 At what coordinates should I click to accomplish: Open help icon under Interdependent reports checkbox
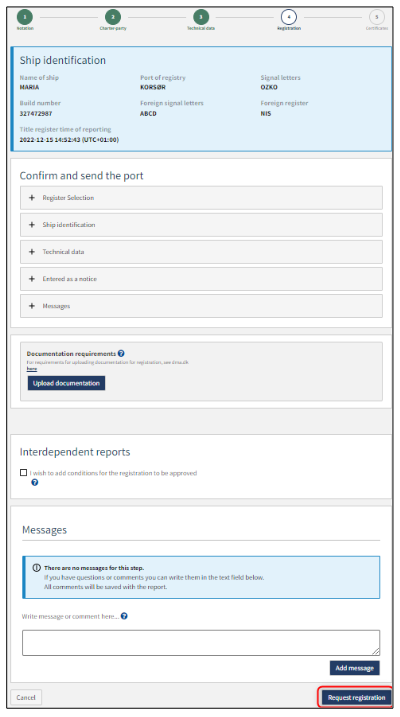(x=35, y=482)
